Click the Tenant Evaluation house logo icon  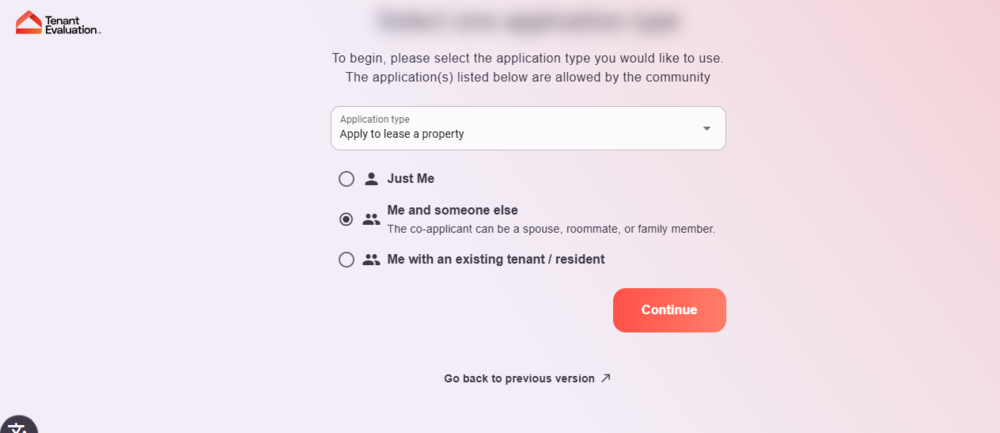pyautogui.click(x=29, y=22)
